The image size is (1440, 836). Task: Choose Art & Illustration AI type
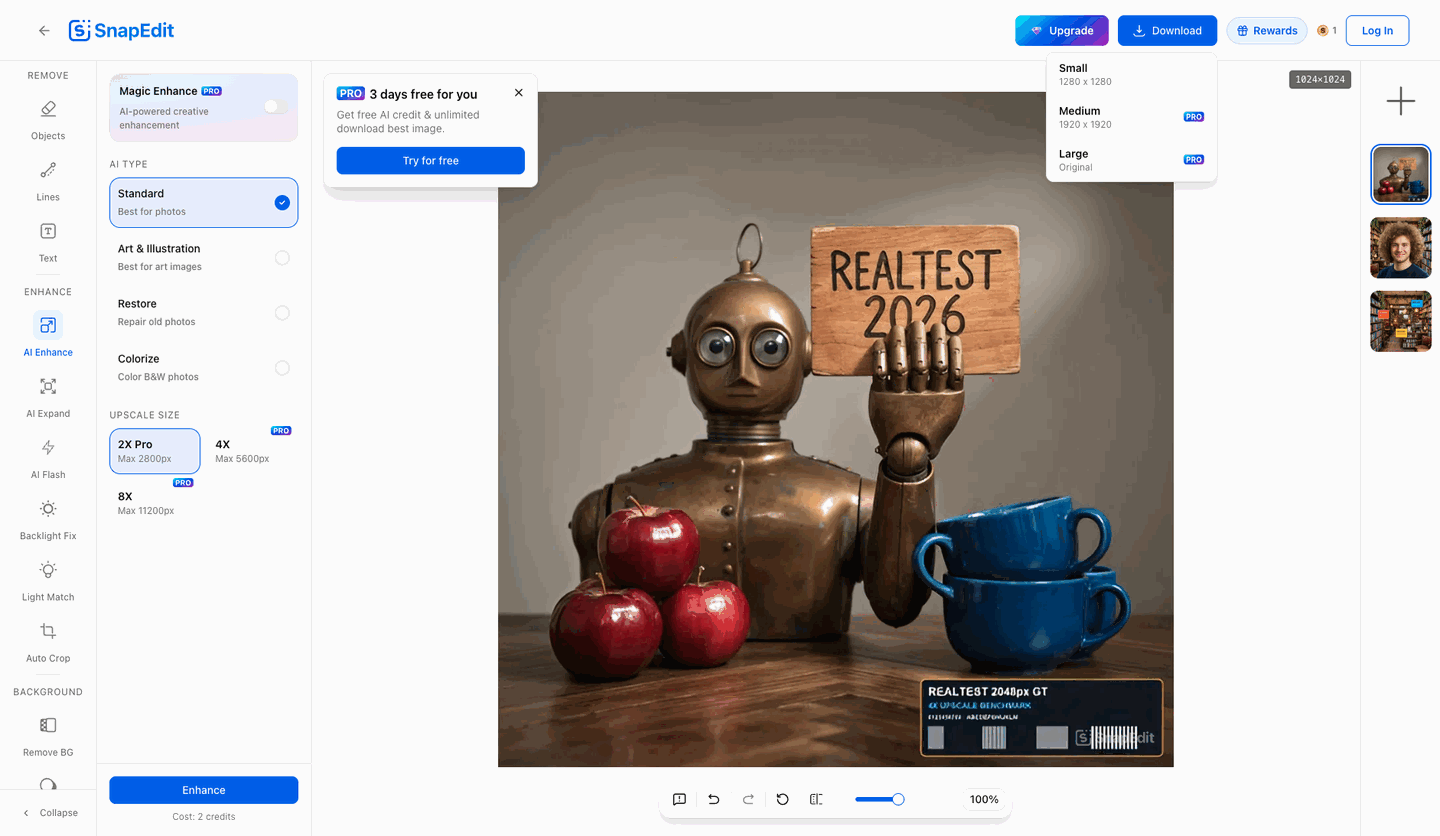pyautogui.click(x=204, y=257)
